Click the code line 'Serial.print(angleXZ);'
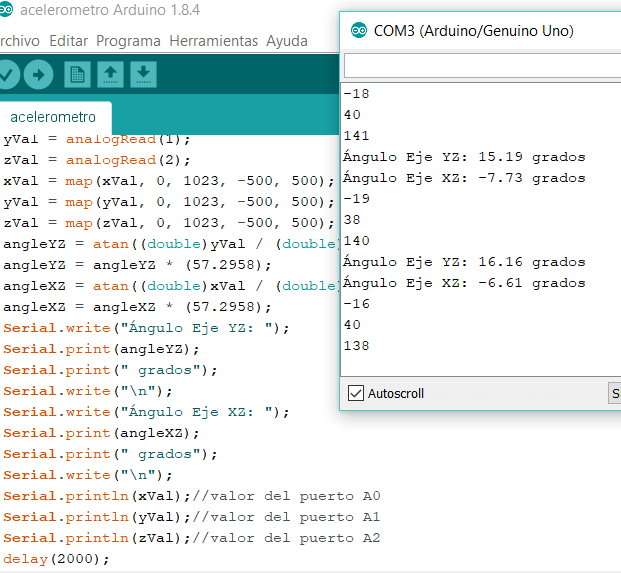 (x=101, y=433)
